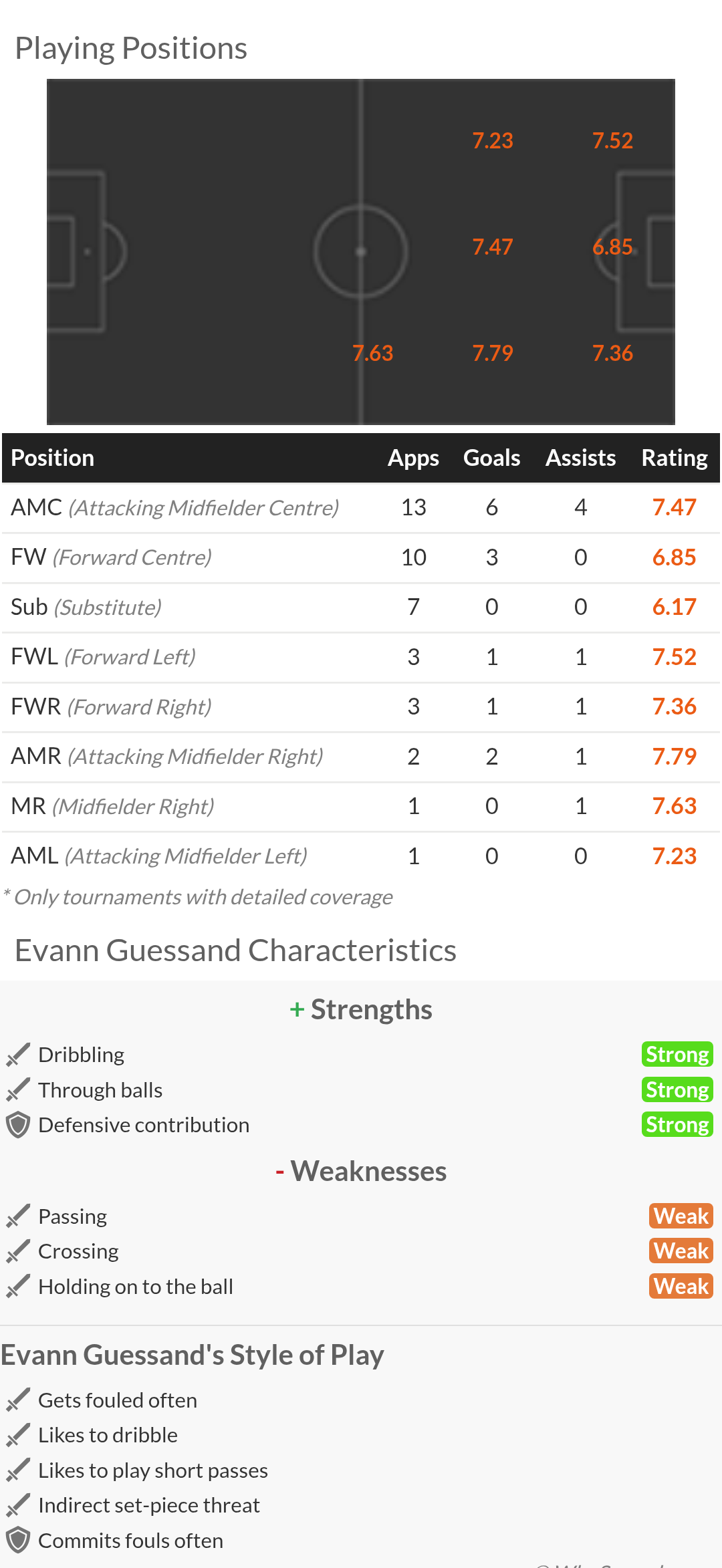Sort table by Rating column header
Screen dimensions: 722x1568
(x=675, y=458)
